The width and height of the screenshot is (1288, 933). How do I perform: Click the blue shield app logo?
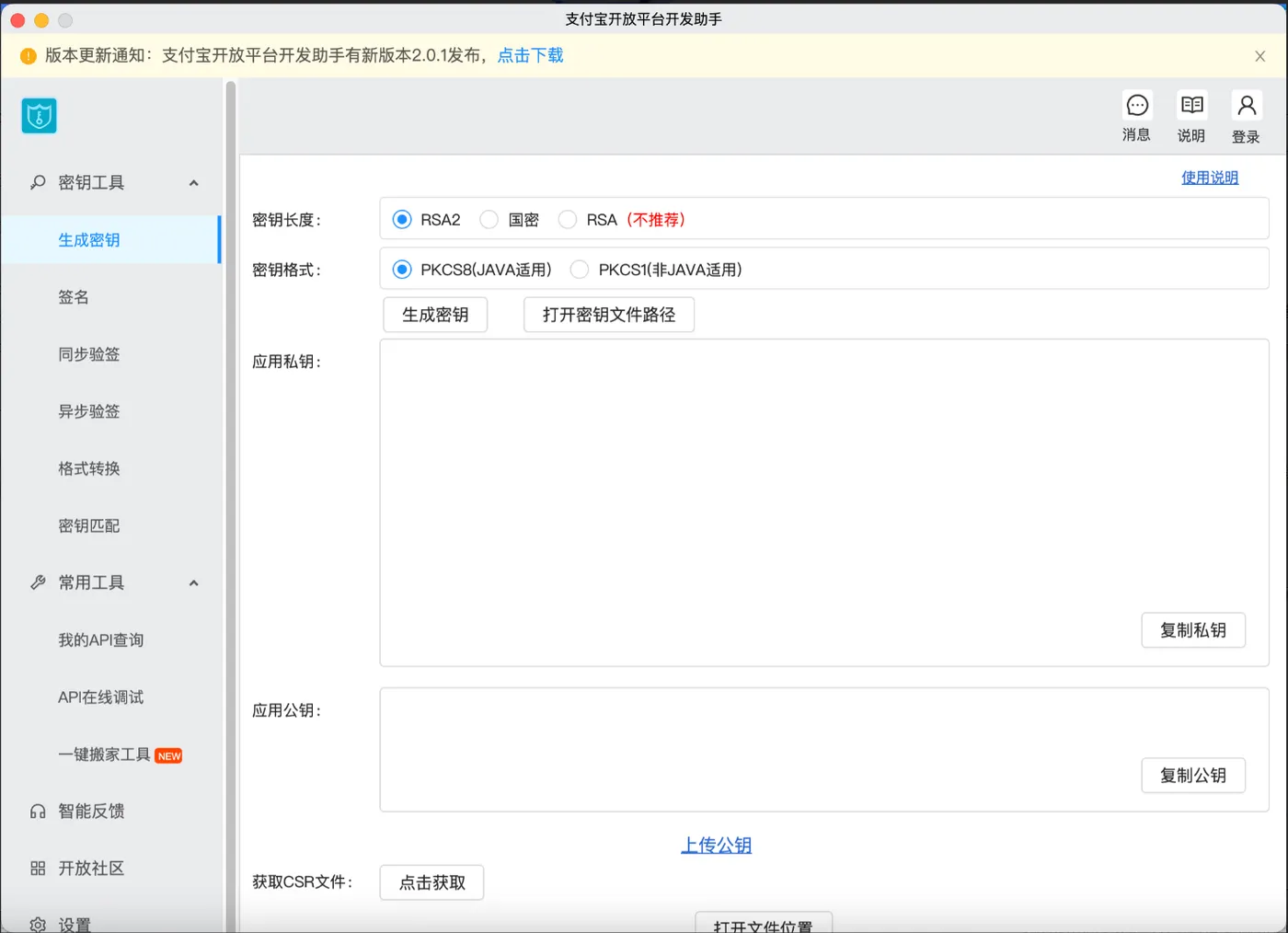[39, 116]
